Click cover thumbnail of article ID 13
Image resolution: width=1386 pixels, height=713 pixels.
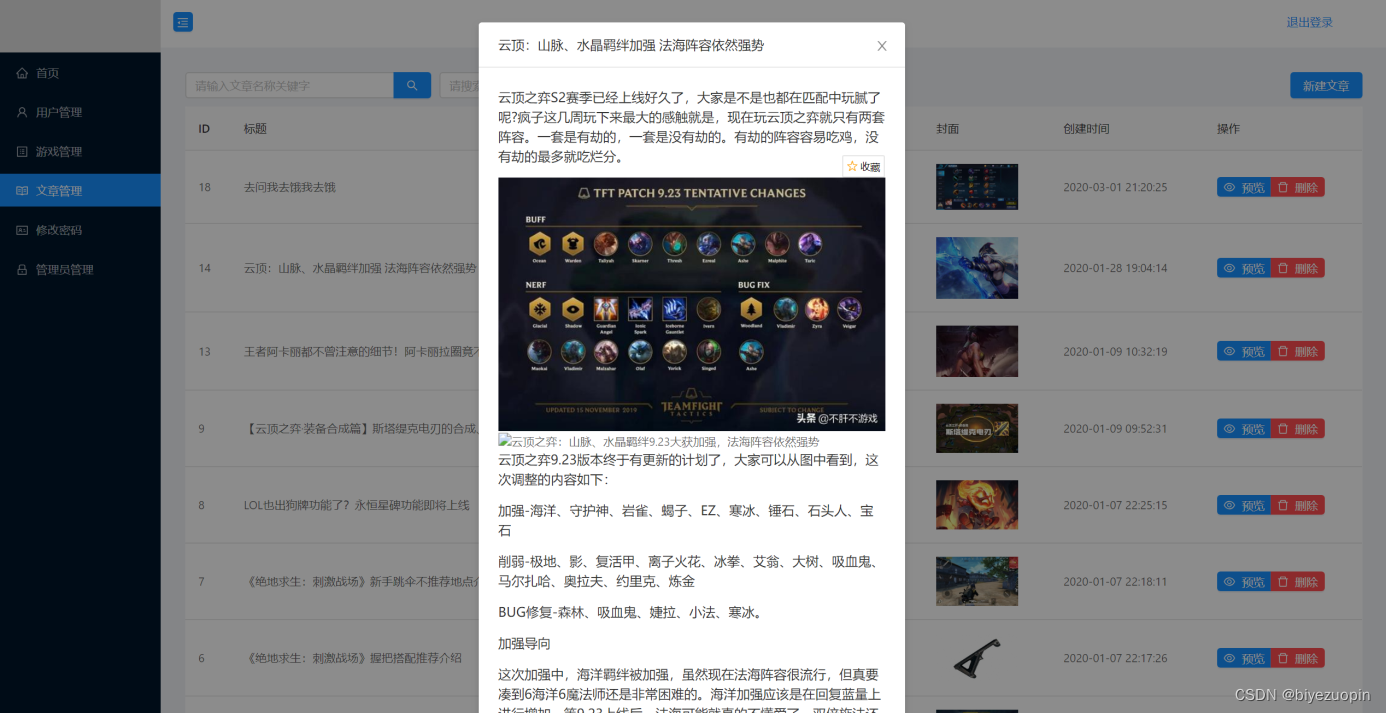[x=977, y=351]
